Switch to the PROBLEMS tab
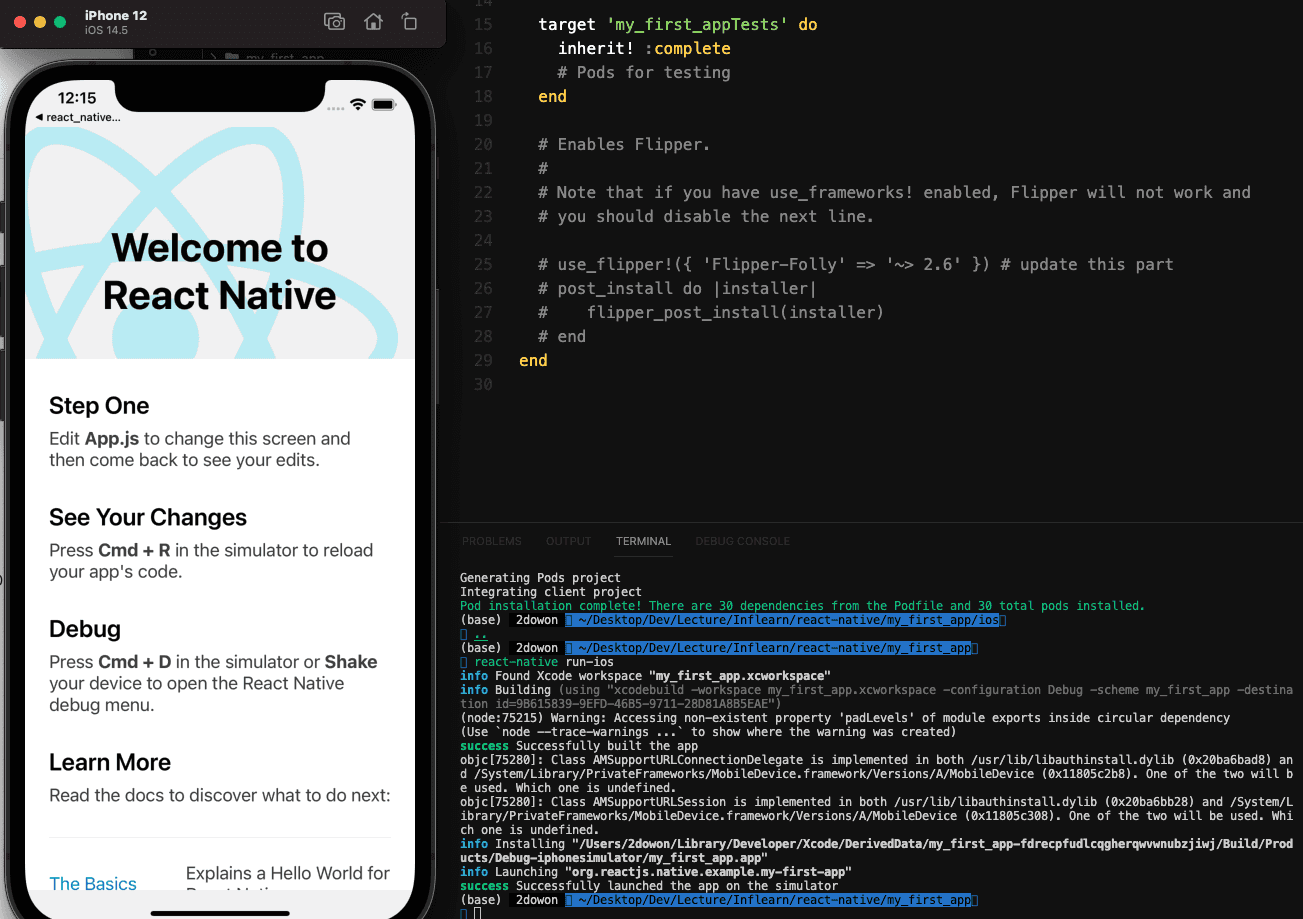 pos(491,541)
